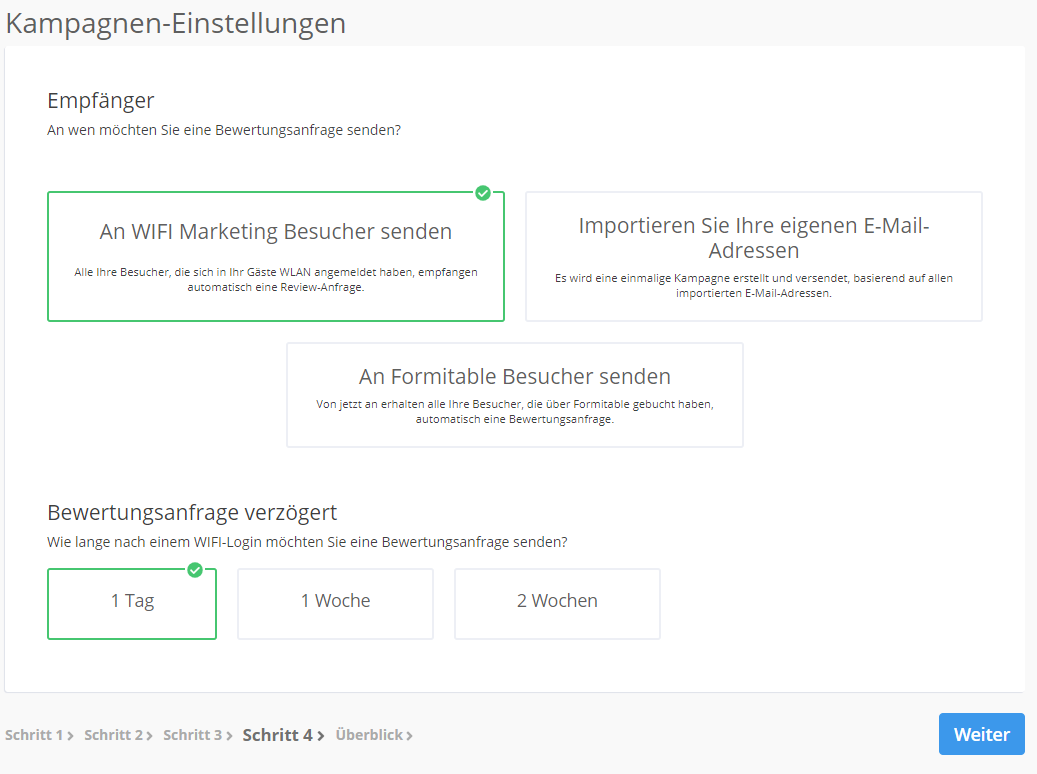Pick 'An Formitable Besucher senden' option

pyautogui.click(x=515, y=395)
